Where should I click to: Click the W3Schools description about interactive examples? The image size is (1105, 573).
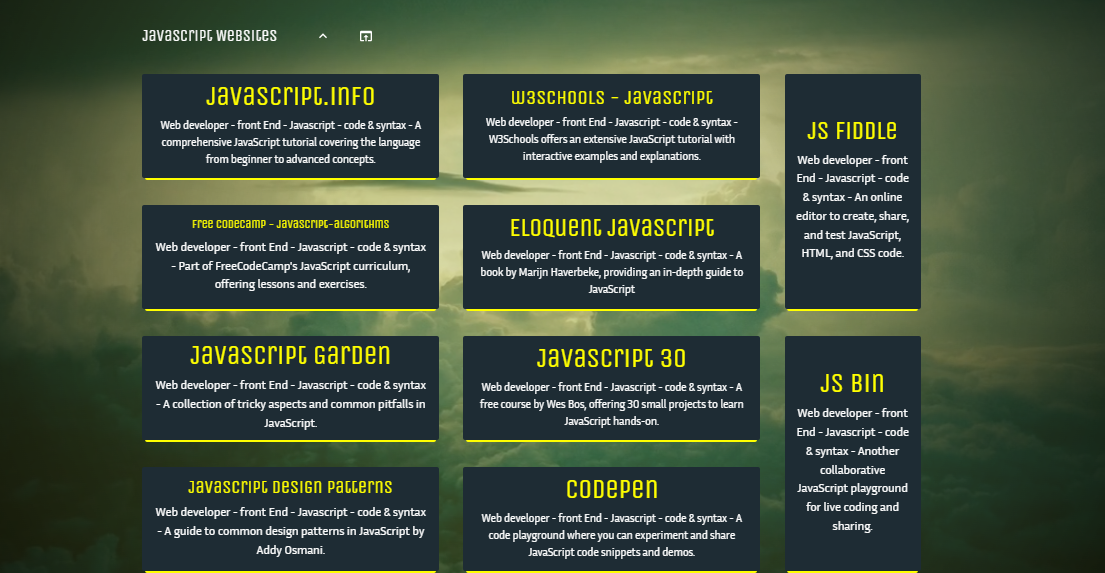(x=612, y=140)
